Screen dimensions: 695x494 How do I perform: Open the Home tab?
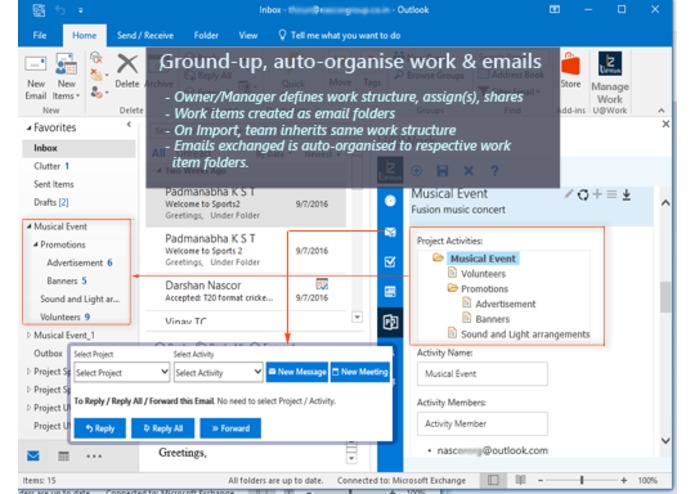click(84, 35)
